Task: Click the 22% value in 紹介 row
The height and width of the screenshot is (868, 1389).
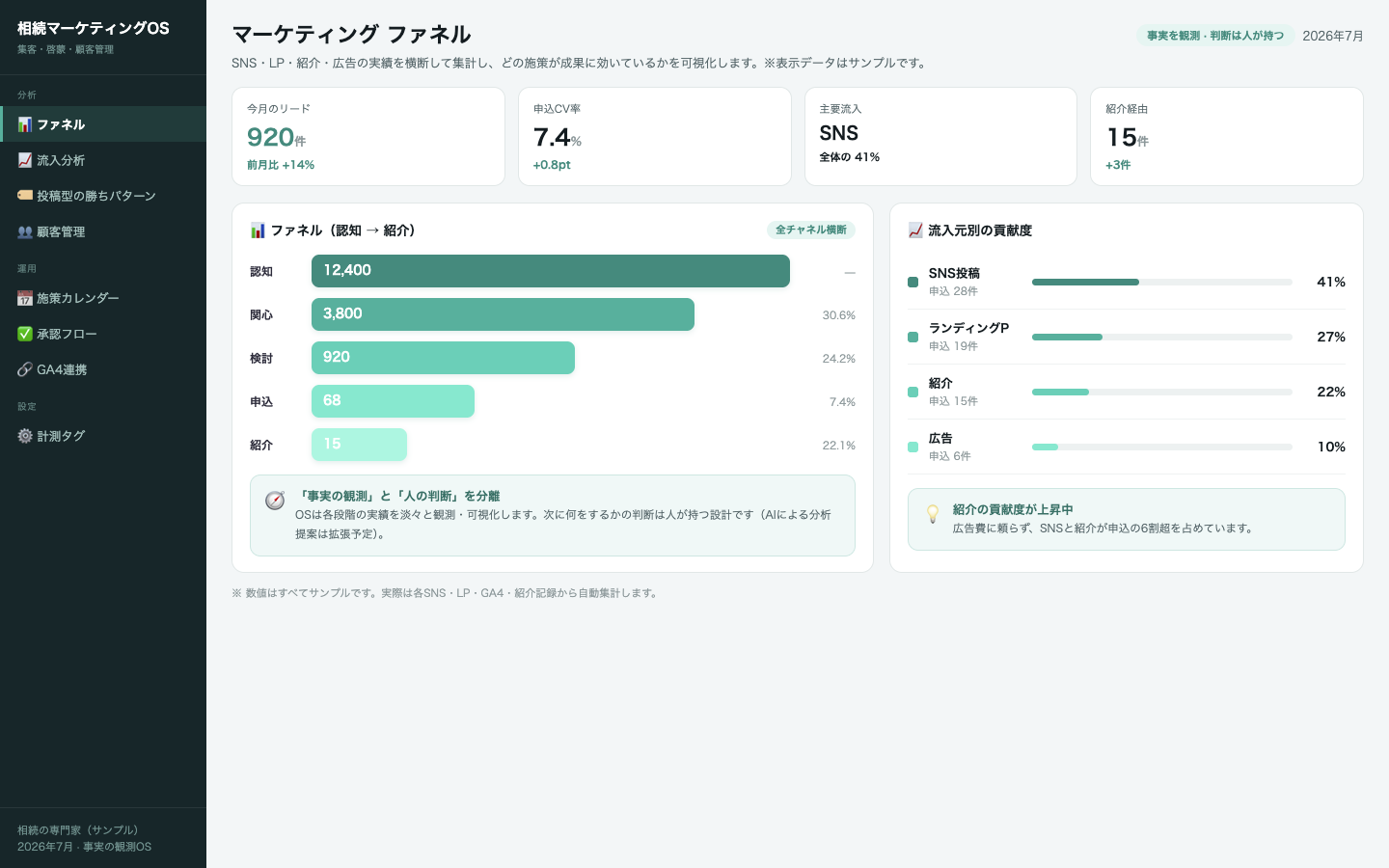Action: click(x=1331, y=392)
